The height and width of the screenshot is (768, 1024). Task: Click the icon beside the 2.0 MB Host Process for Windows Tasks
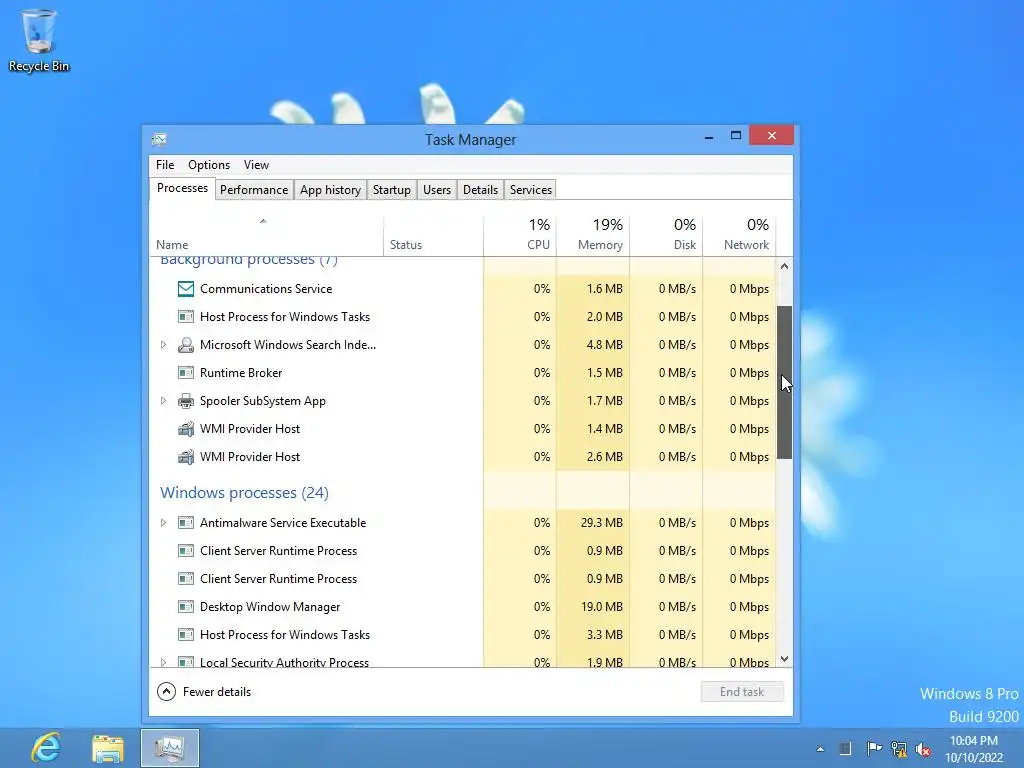[x=186, y=317]
